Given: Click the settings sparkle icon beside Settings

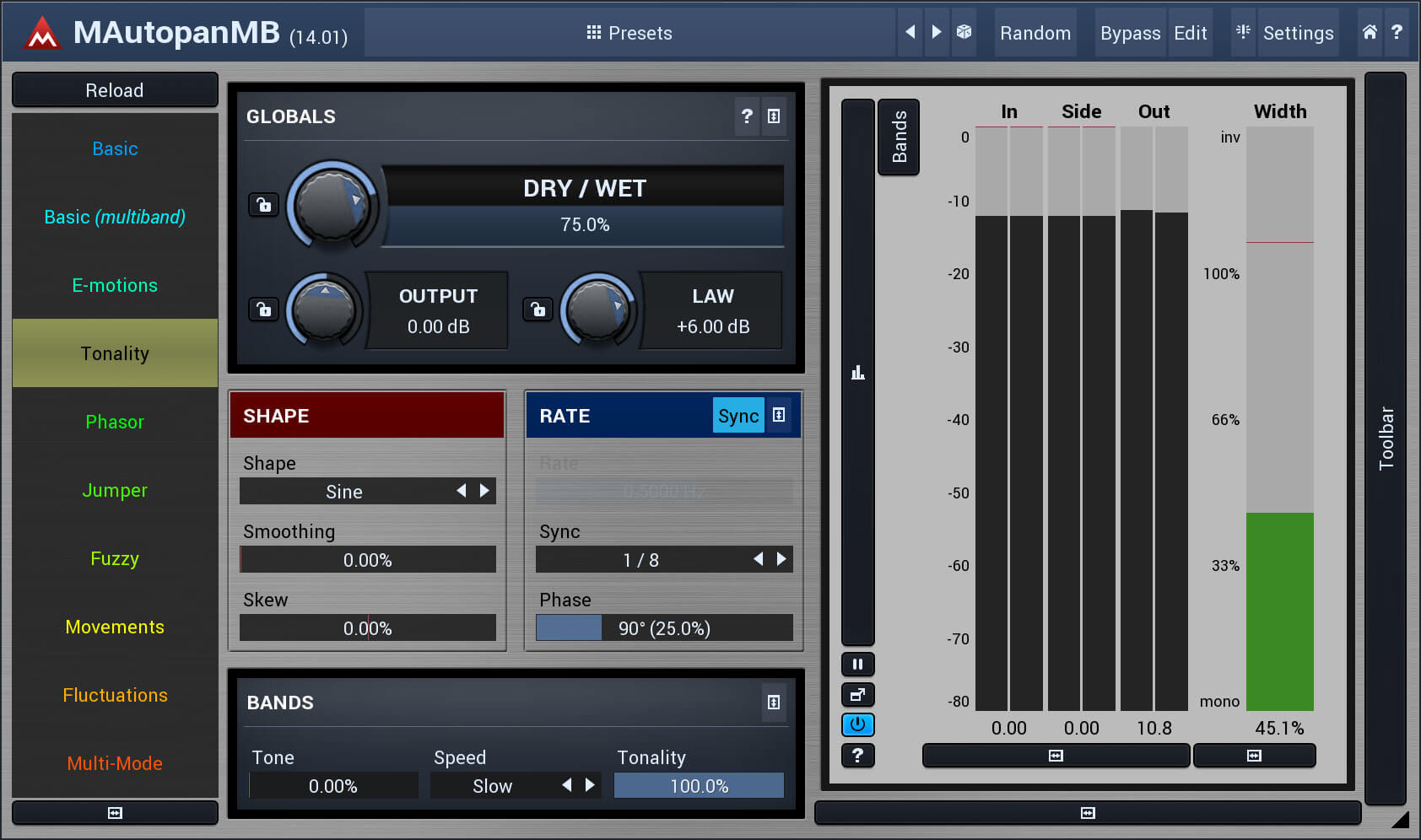Looking at the screenshot, I should click(1243, 32).
